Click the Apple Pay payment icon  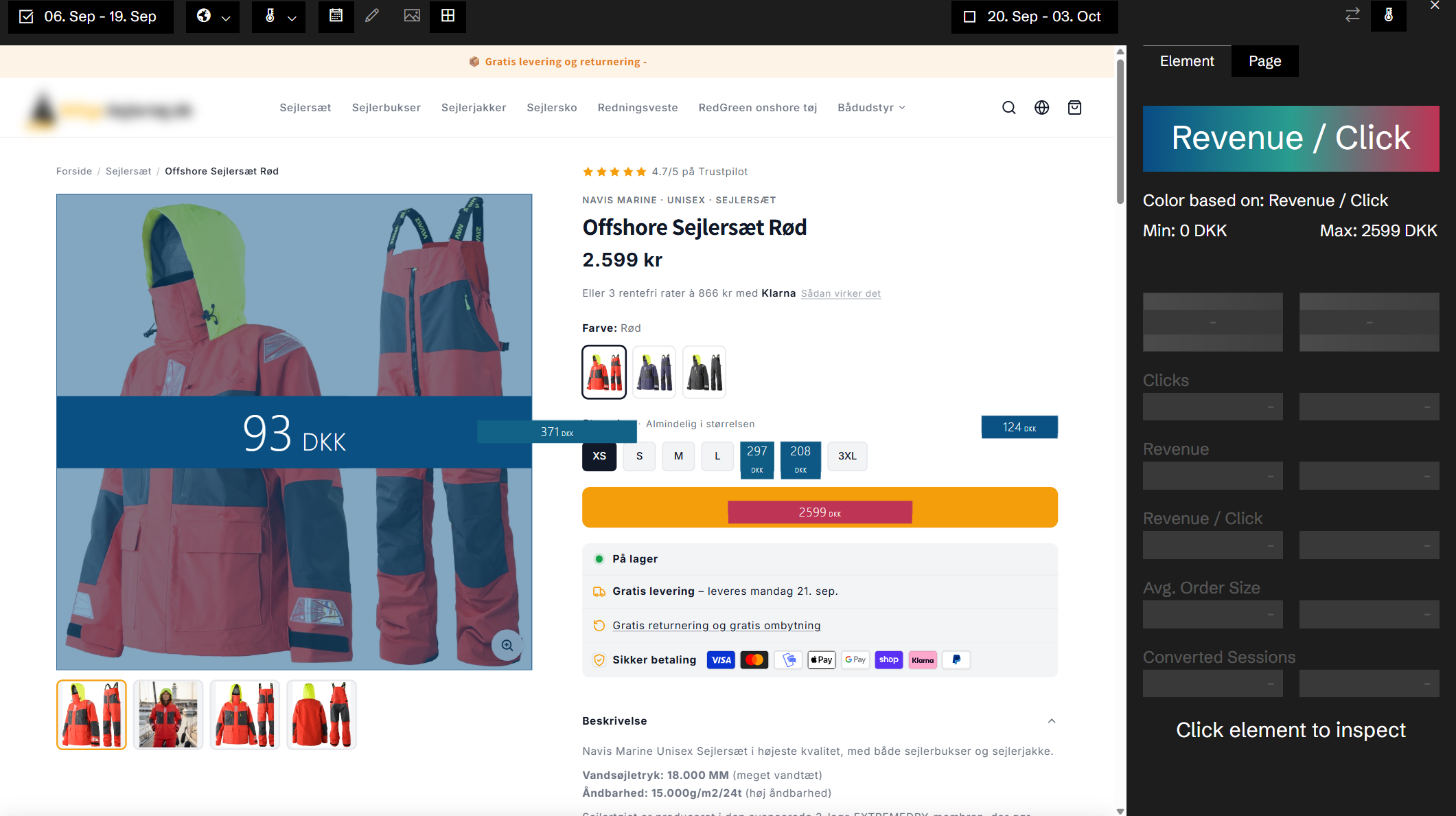tap(821, 660)
